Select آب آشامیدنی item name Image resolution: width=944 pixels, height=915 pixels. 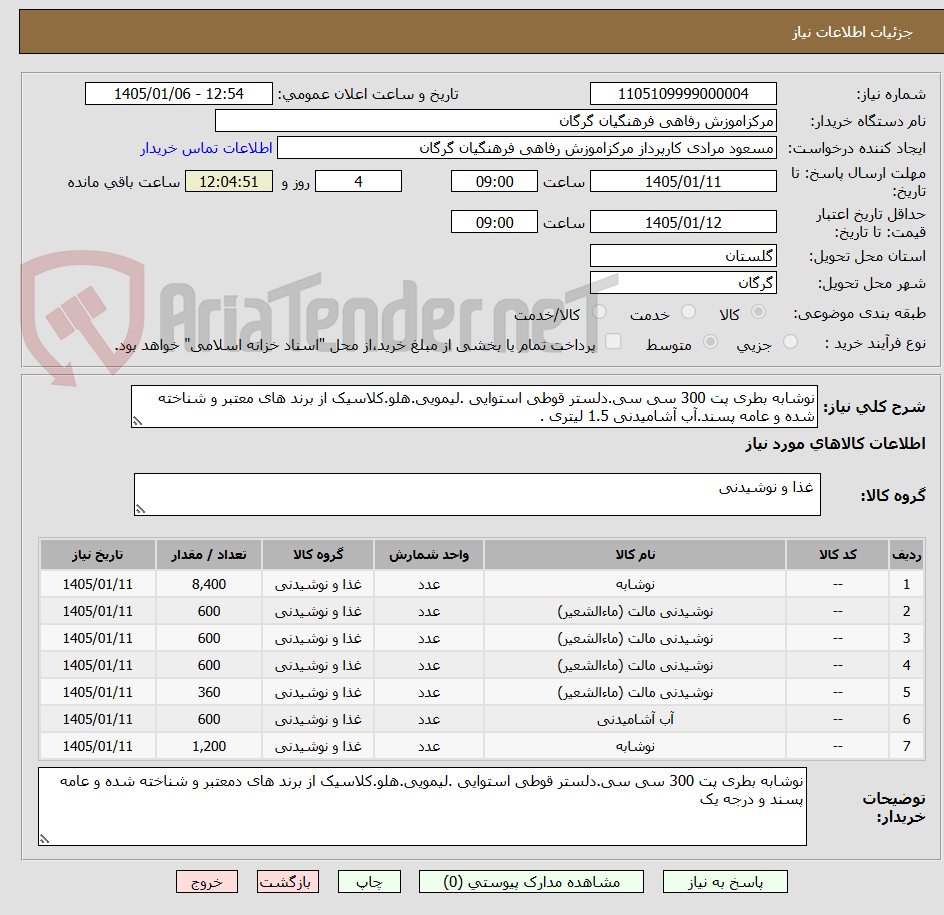pyautogui.click(x=635, y=719)
